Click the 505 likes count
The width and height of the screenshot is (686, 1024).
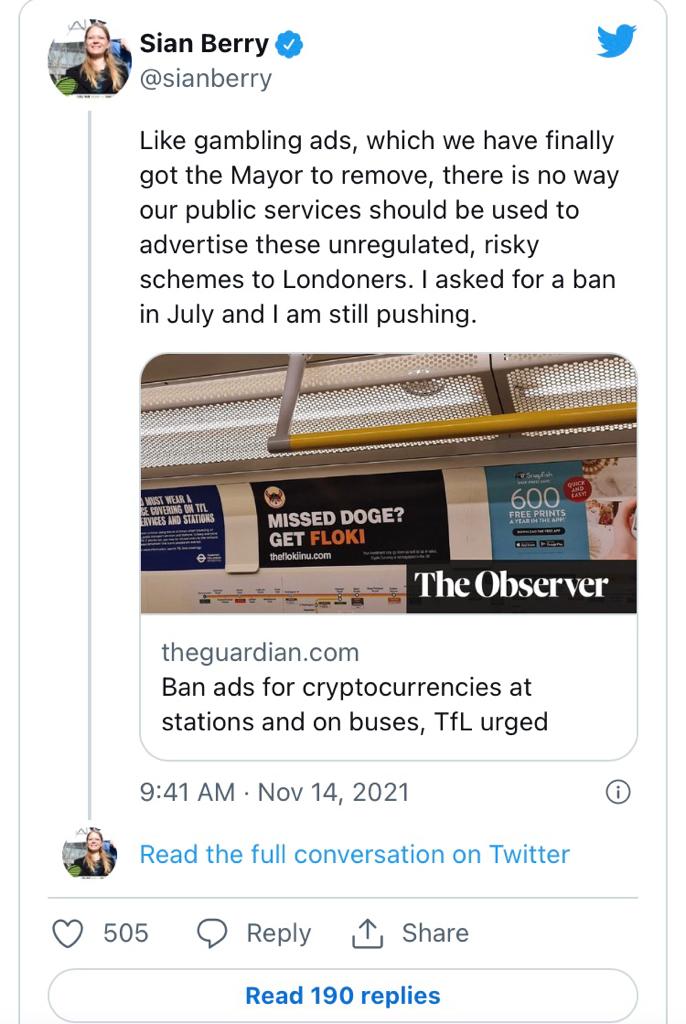pos(126,933)
